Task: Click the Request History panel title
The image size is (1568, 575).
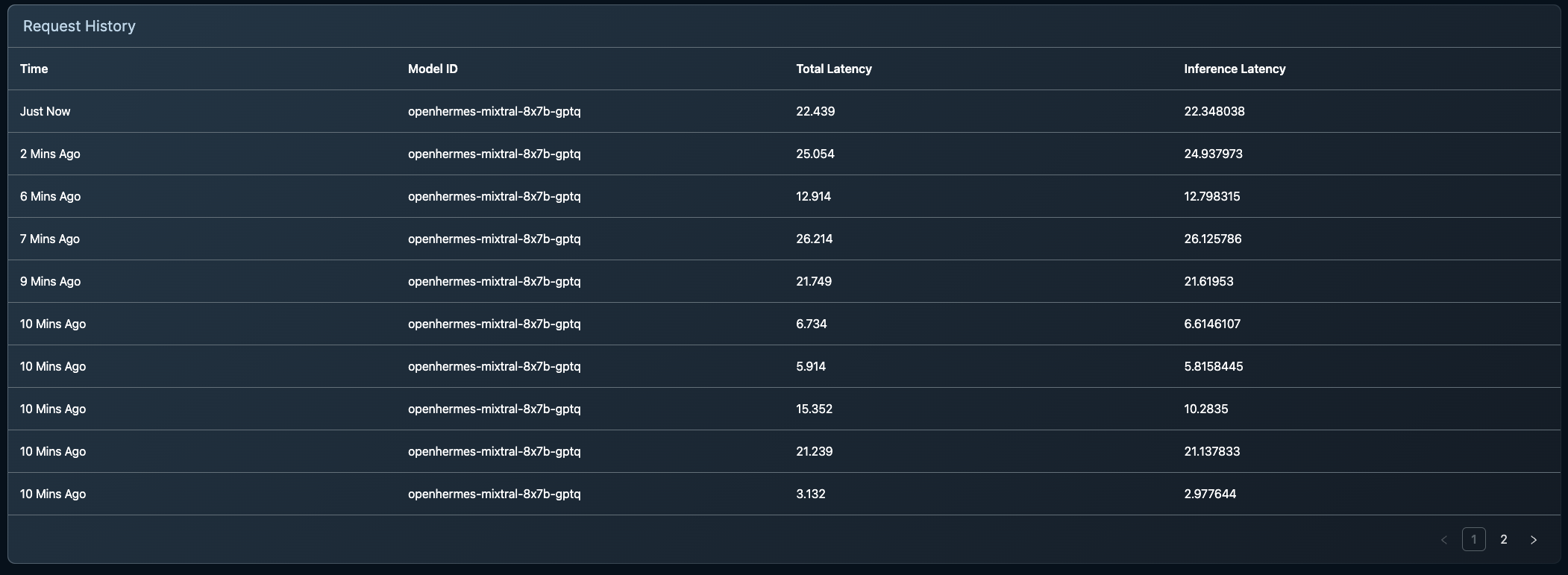Action: (79, 26)
